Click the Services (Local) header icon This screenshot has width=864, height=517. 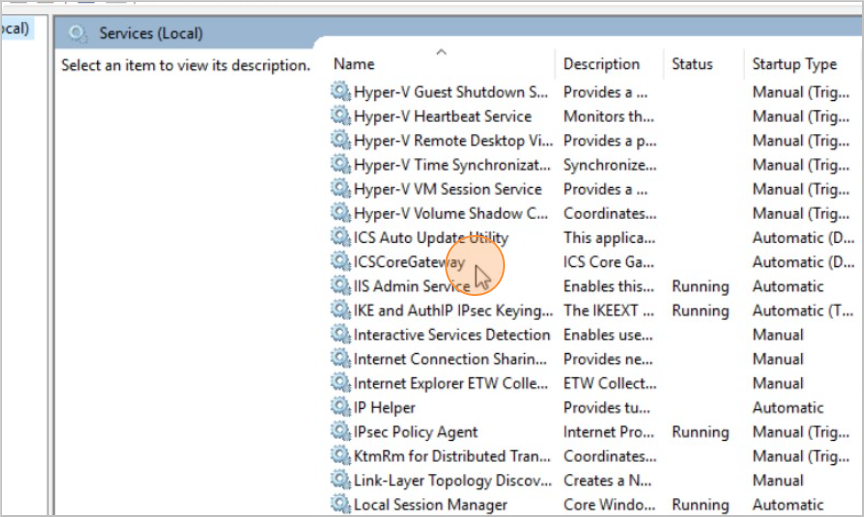coord(78,34)
